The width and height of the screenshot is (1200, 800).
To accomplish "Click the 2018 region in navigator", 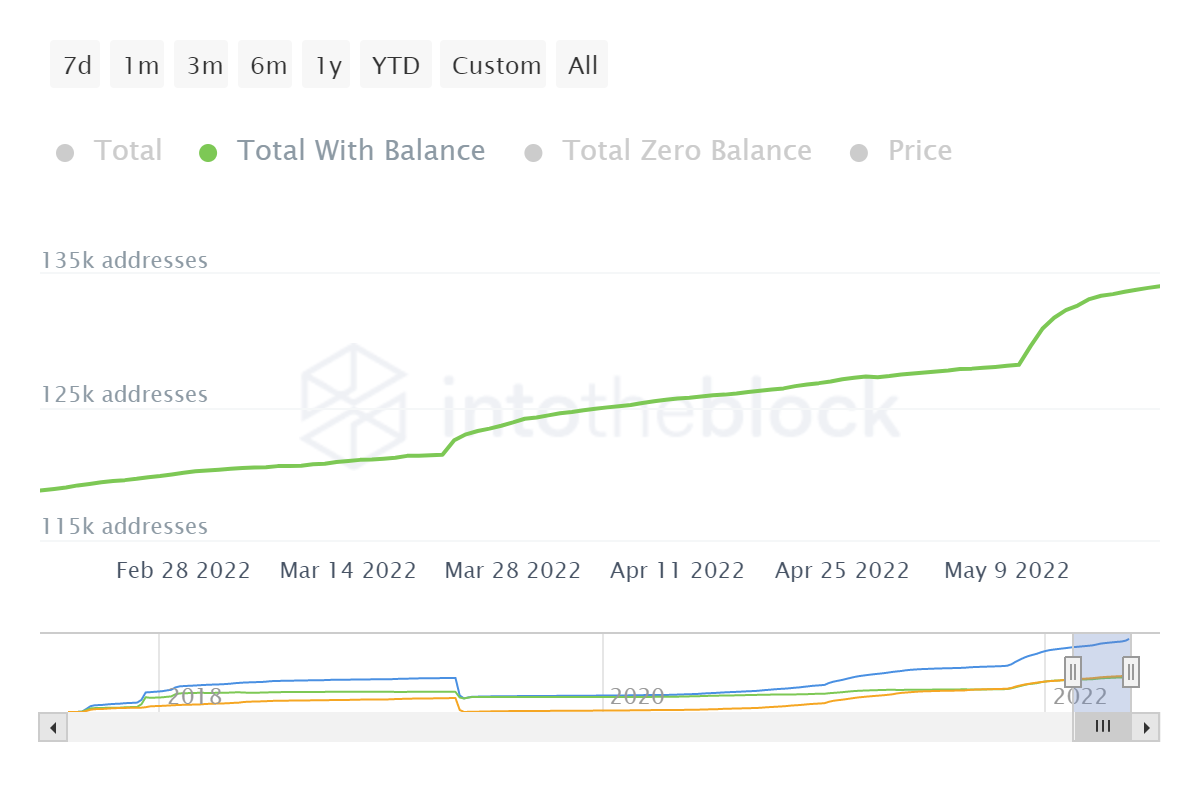I will coord(194,696).
